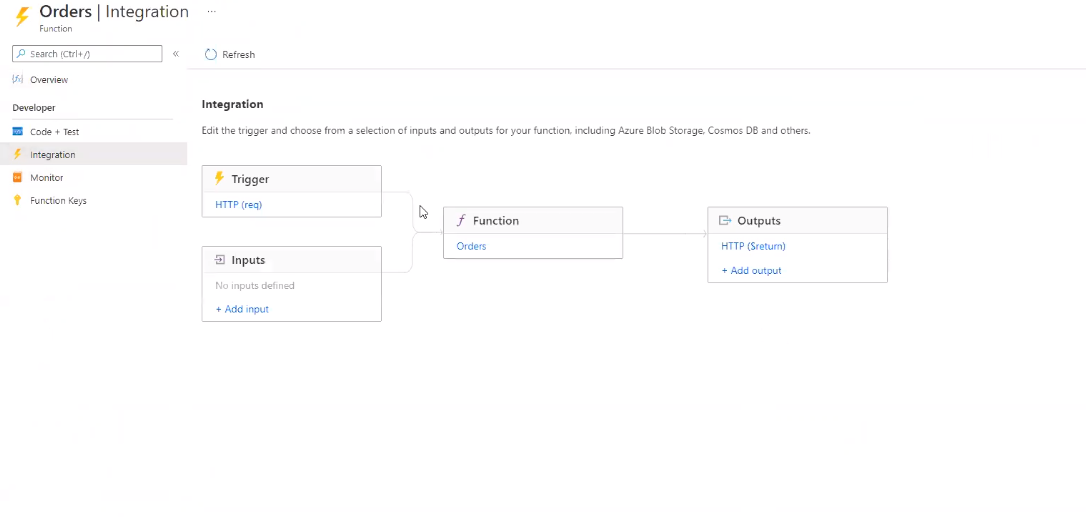Screen dimensions: 1086x517
Task: Open the Overview menu item
Action: coord(49,79)
